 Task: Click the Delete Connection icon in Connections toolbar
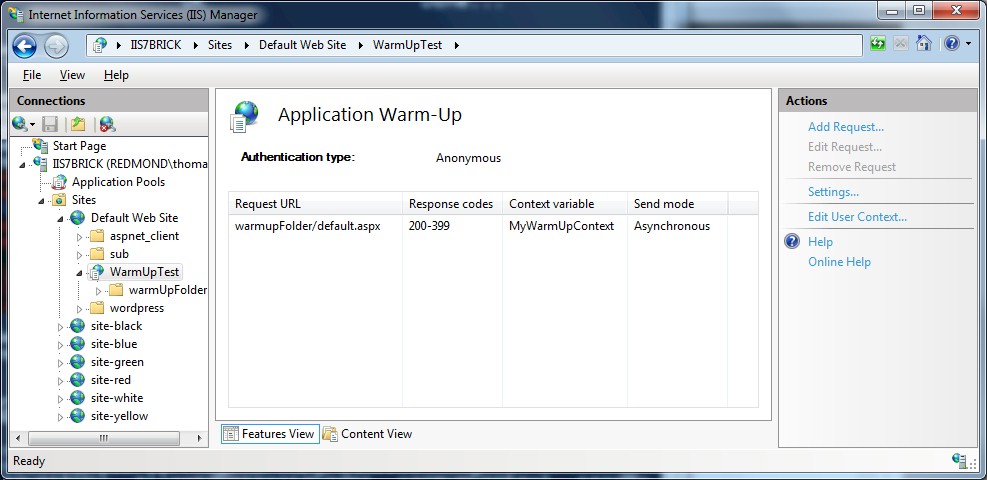(x=108, y=124)
